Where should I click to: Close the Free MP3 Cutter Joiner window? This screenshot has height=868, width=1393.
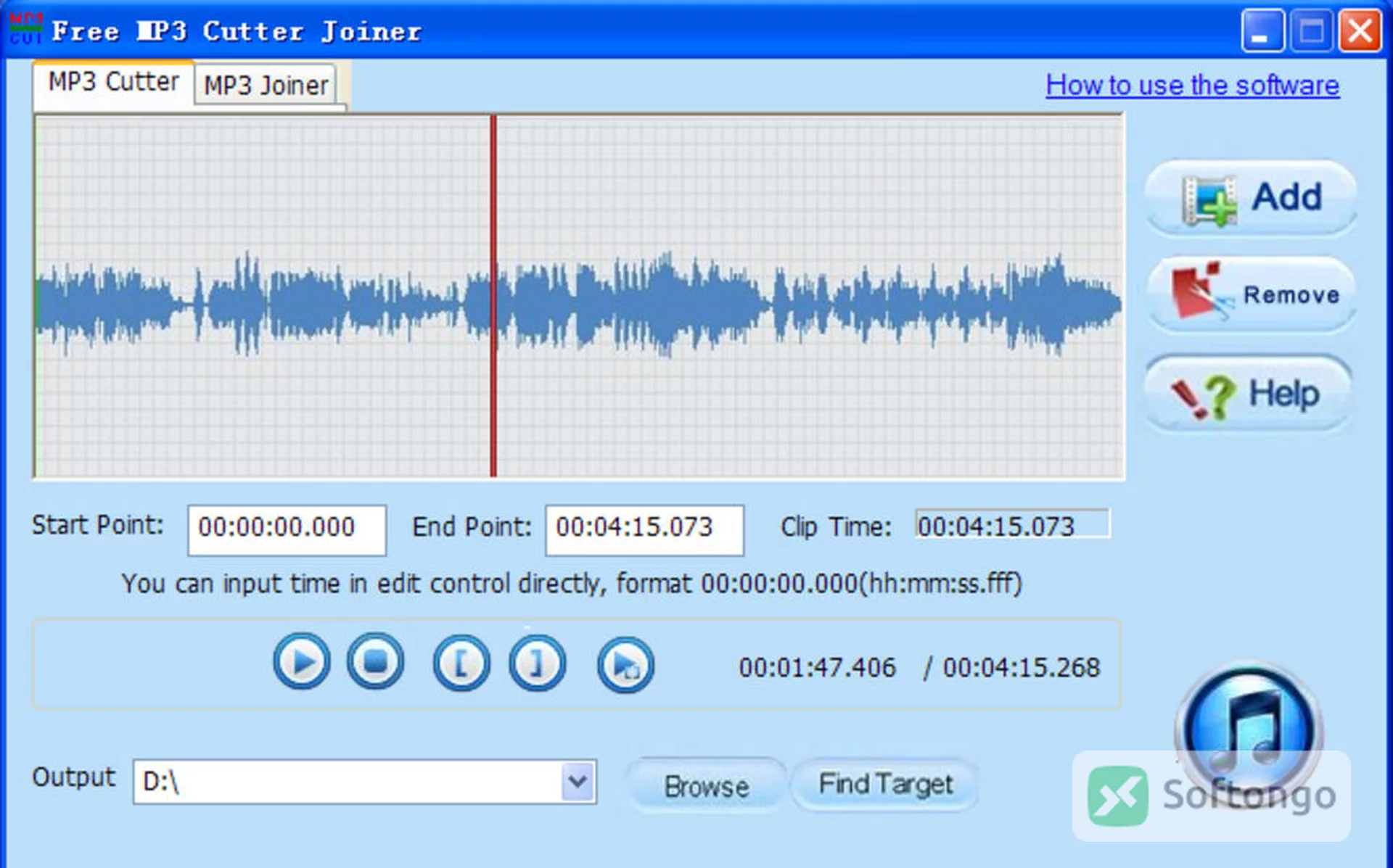[x=1360, y=31]
